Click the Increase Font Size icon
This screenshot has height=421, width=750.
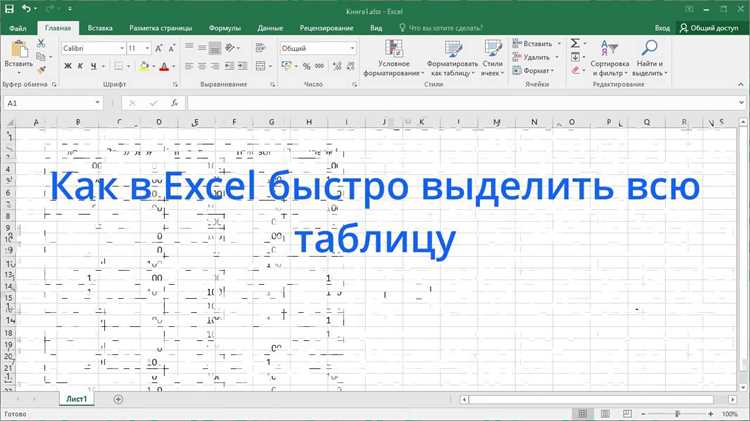tap(159, 48)
